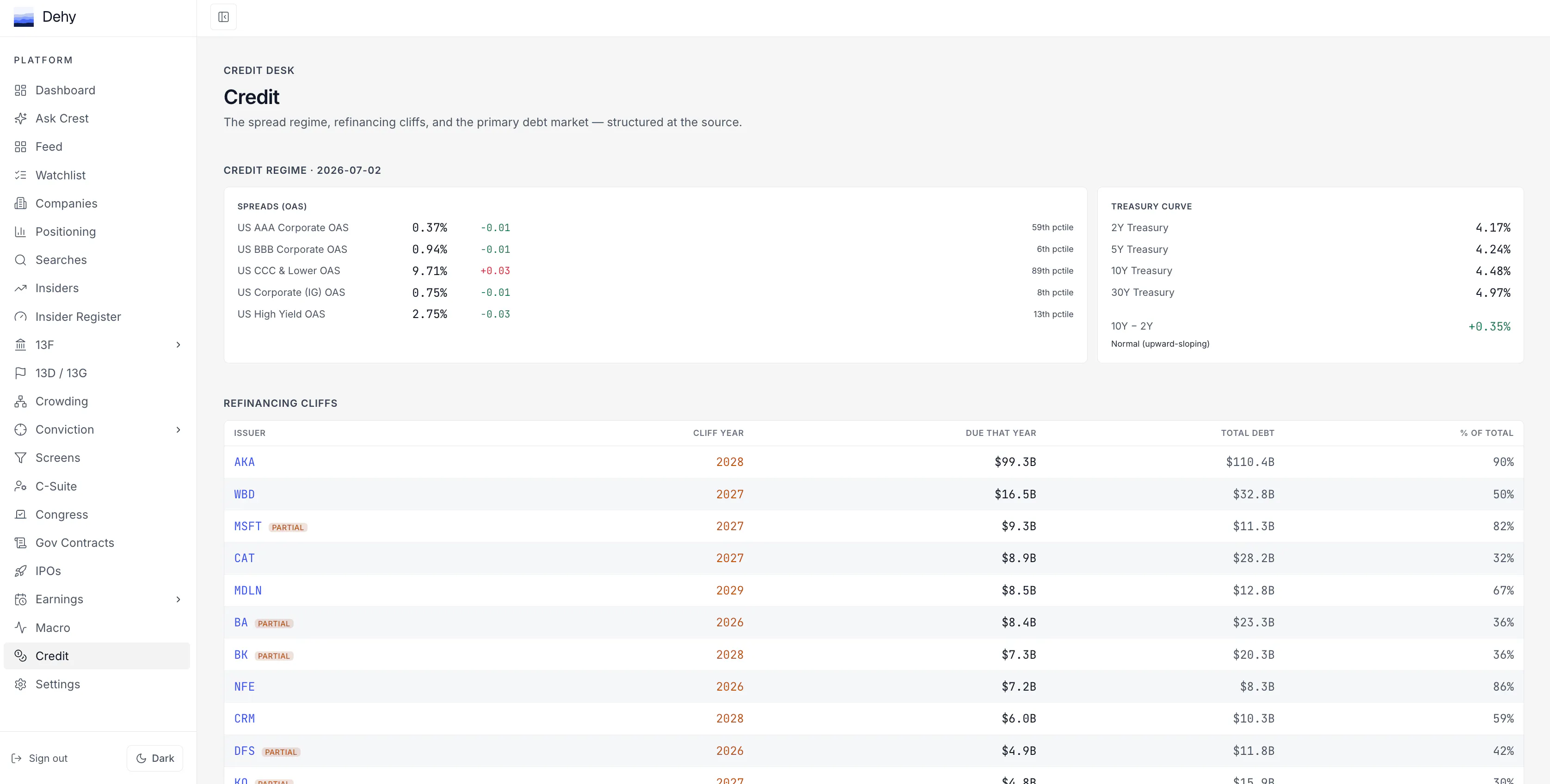Click the 10Y Treasury 4.48% value
Viewport: 1550px width, 784px height.
tap(1493, 271)
